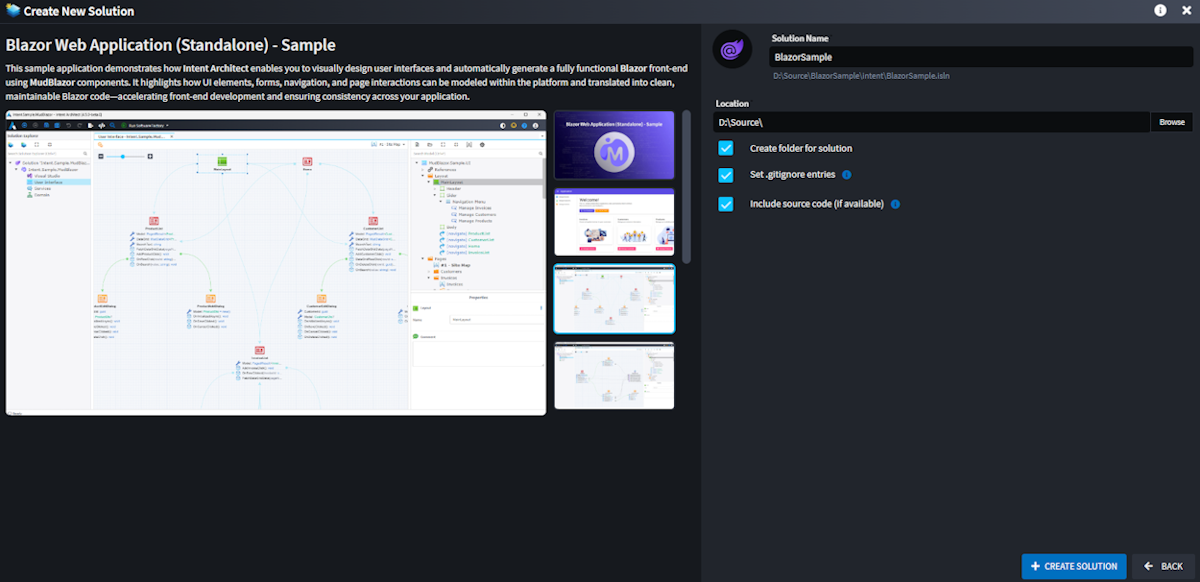Go back with the Back button
Viewport: 1200px width, 582px height.
[x=1162, y=566]
